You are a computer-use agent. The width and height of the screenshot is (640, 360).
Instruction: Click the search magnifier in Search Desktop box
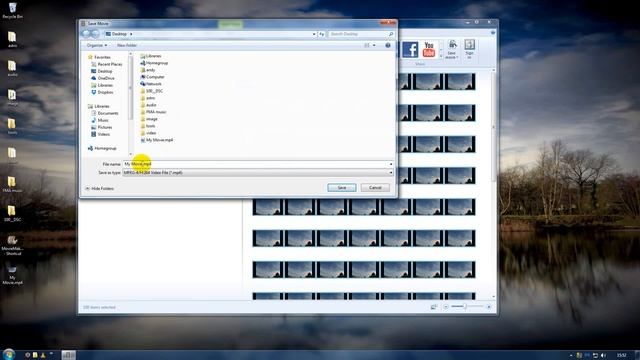pos(391,34)
